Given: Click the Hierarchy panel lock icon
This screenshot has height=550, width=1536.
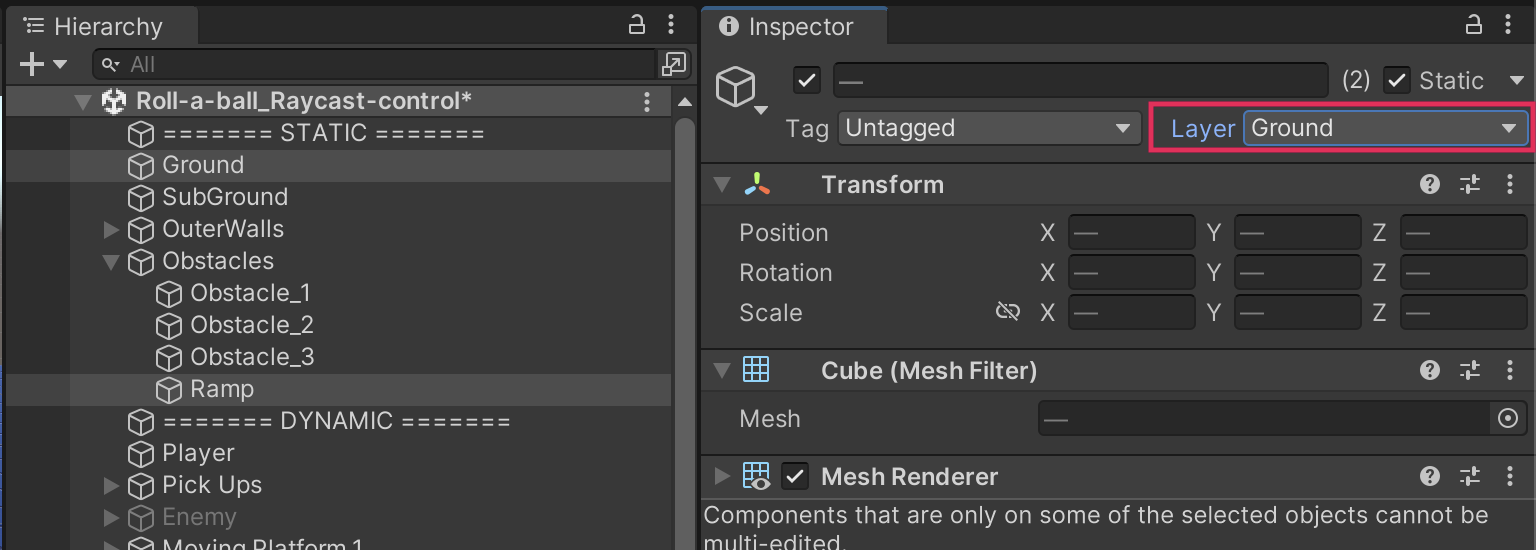Looking at the screenshot, I should click(x=636, y=25).
